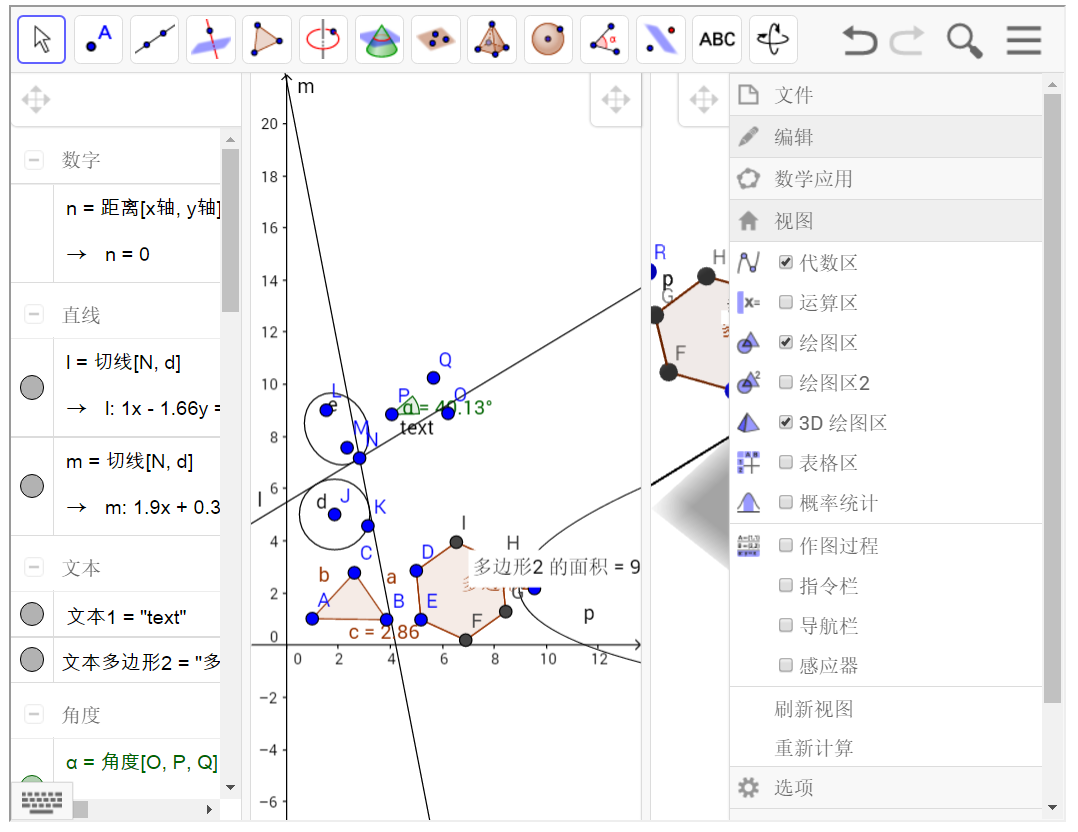Click menu panel scroll-down arrow
Viewport: 1078px width, 832px height.
(x=1052, y=807)
